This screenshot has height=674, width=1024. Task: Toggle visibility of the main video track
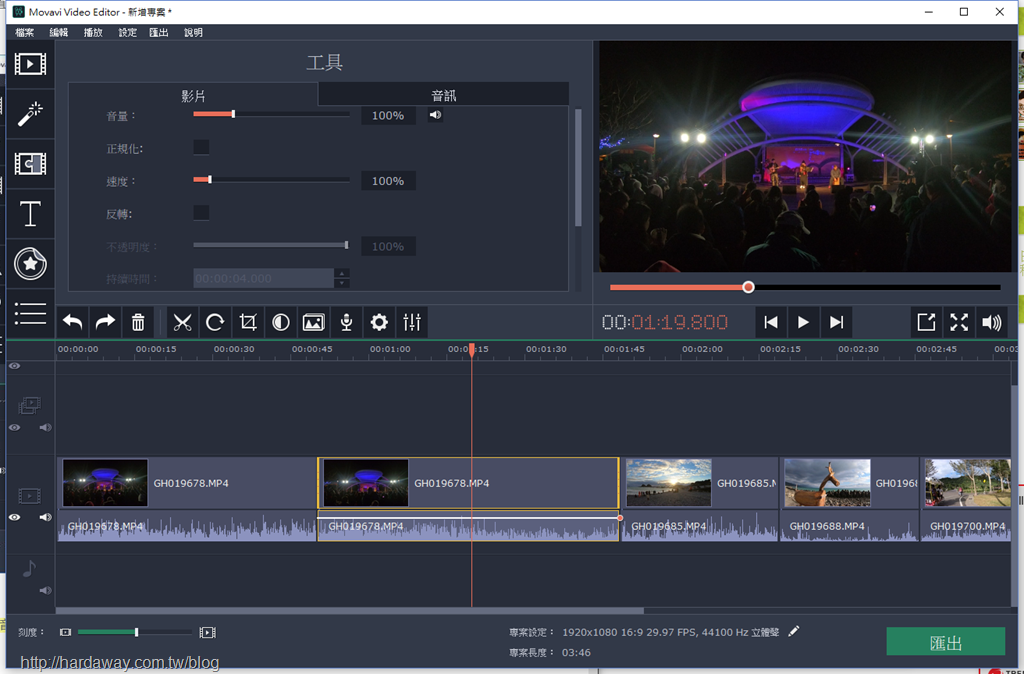click(14, 517)
